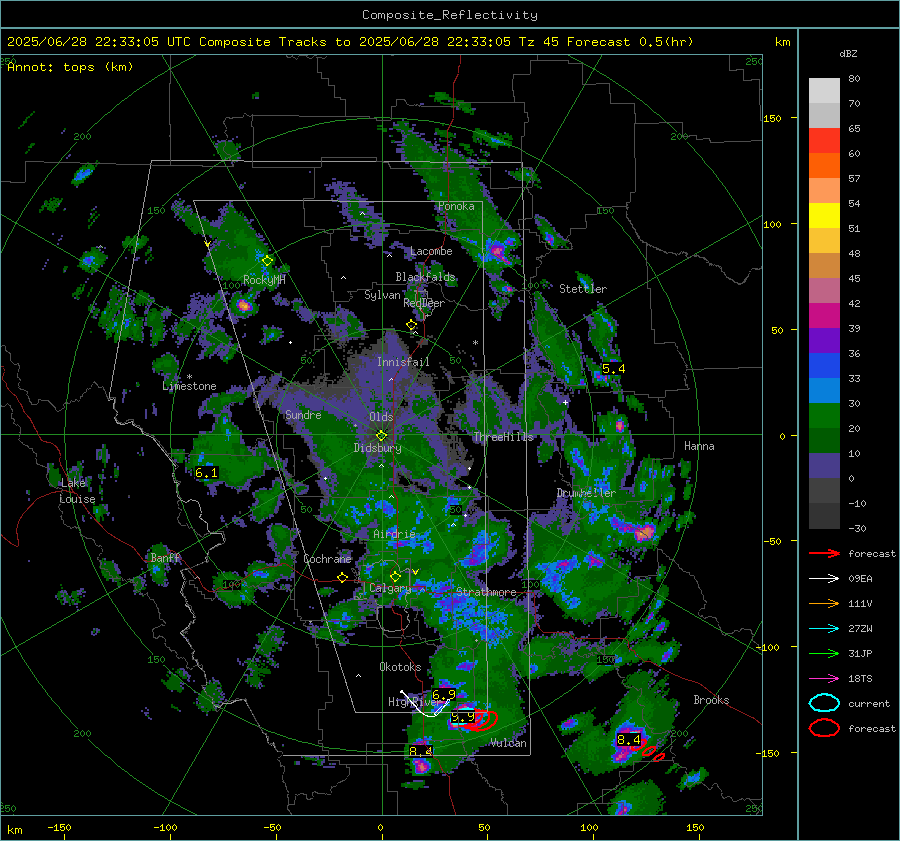Click the Vulcan town label
Screen dimensions: 900x841
click(x=509, y=743)
